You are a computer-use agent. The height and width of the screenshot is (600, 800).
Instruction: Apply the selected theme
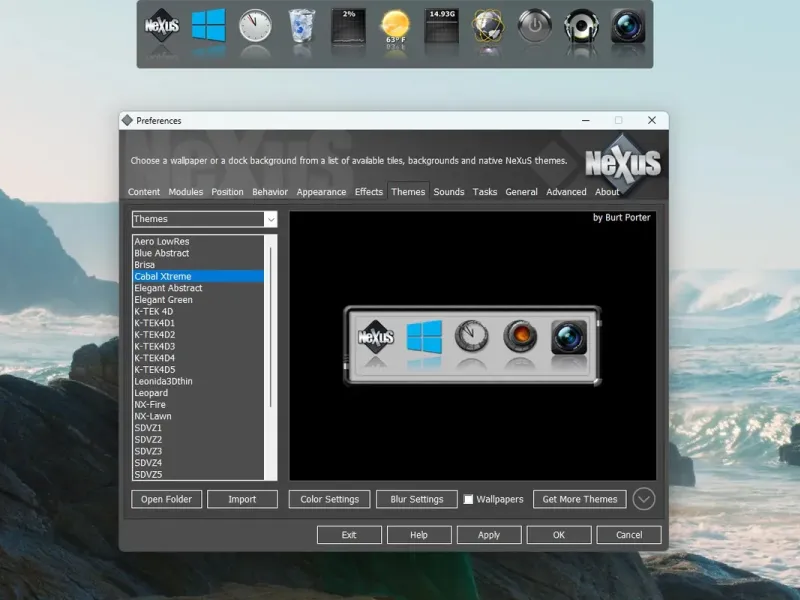489,535
